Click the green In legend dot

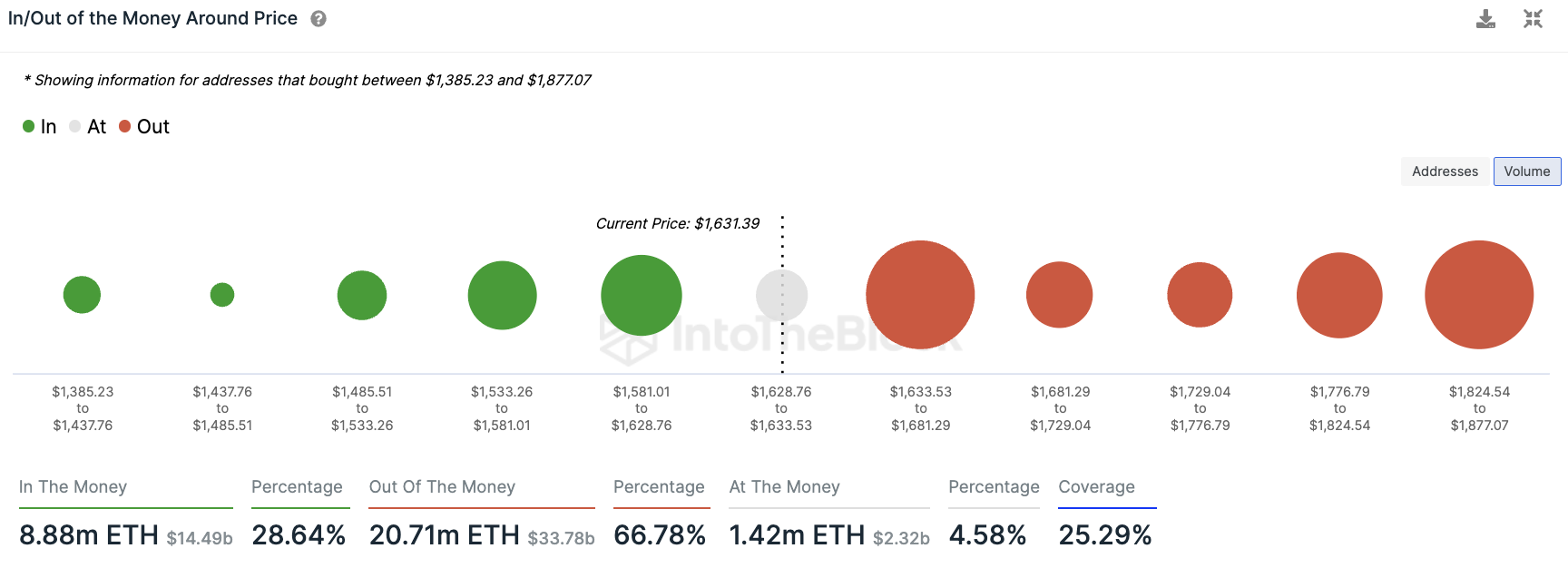[28, 126]
